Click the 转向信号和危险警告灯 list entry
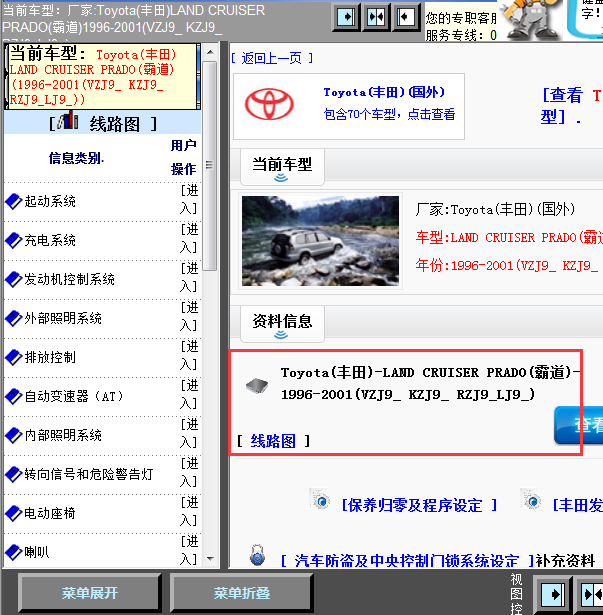This screenshot has height=615, width=603. [x=89, y=474]
